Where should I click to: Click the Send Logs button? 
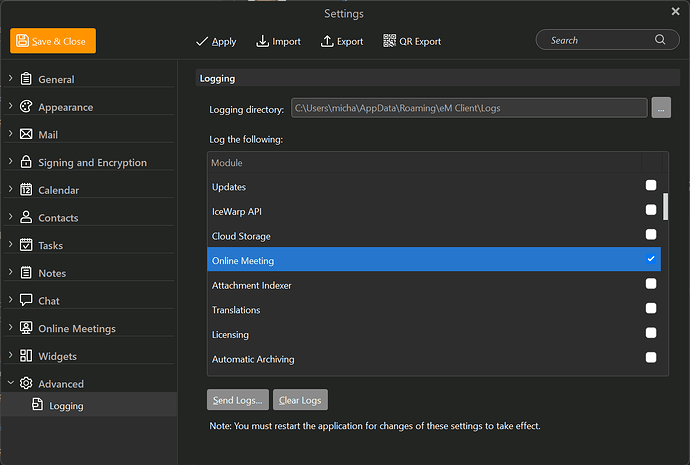pyautogui.click(x=238, y=399)
